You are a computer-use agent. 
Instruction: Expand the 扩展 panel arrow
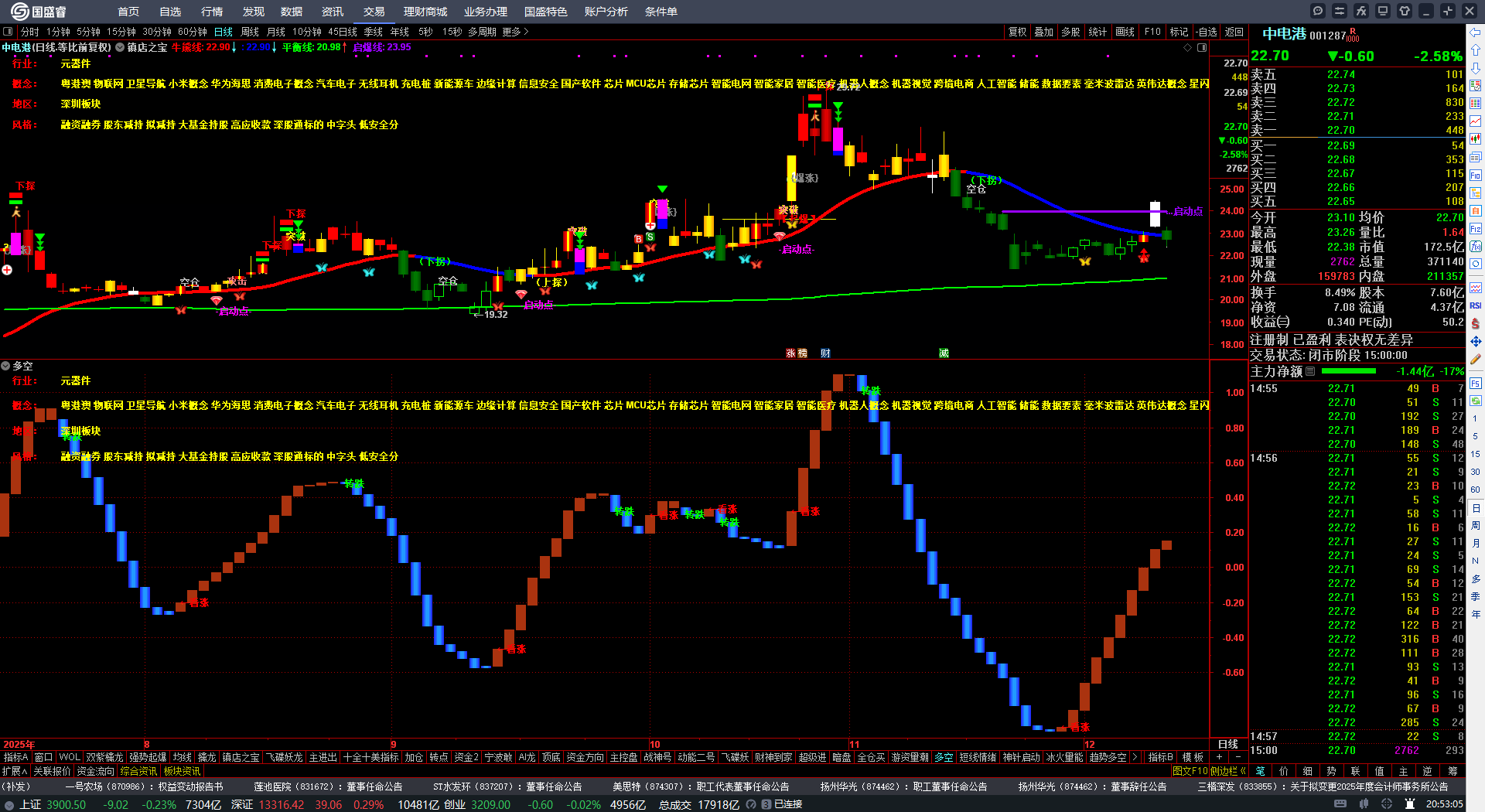click(x=15, y=771)
